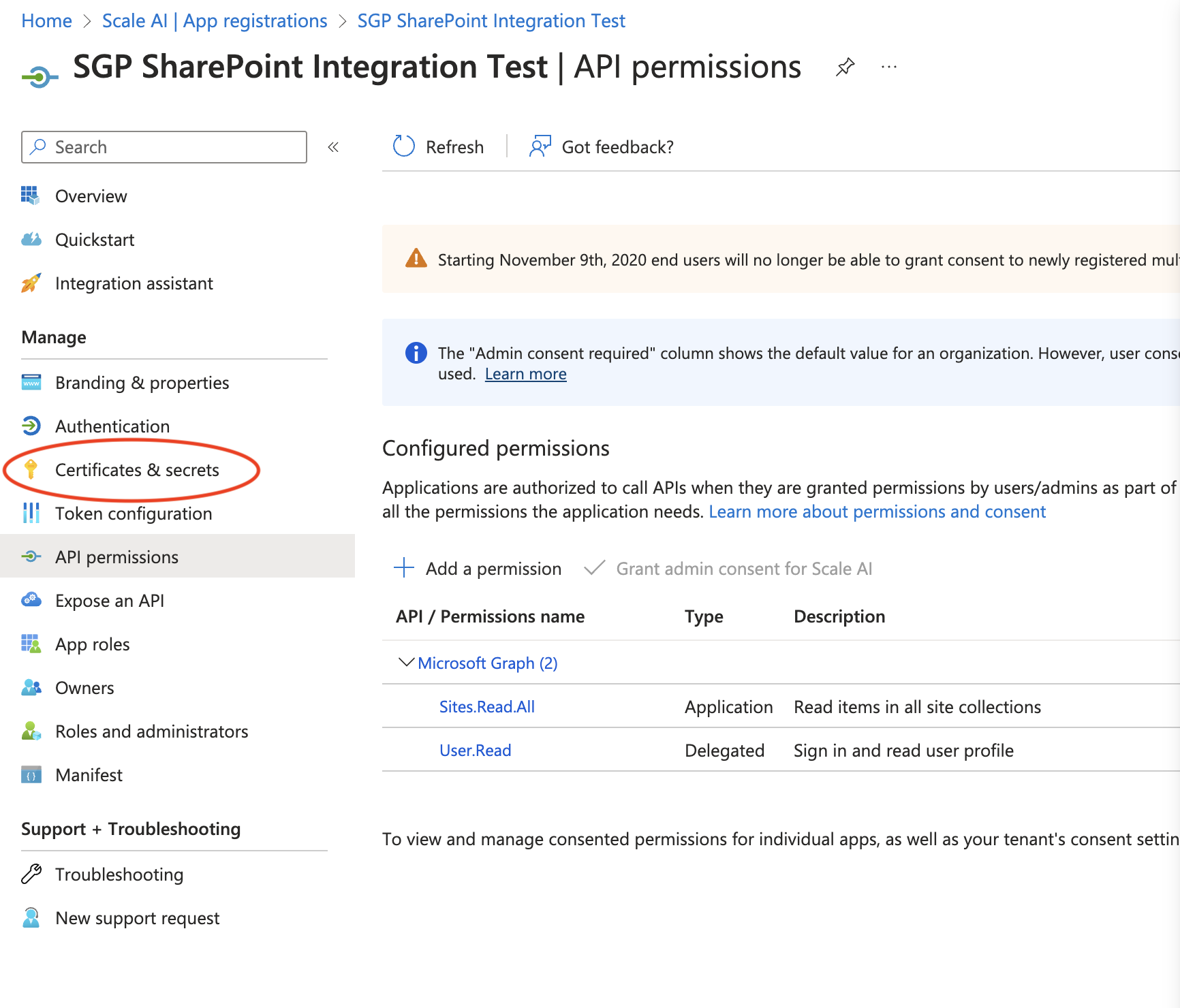Go to Expose an API page
The height and width of the screenshot is (1008, 1180).
pos(110,601)
